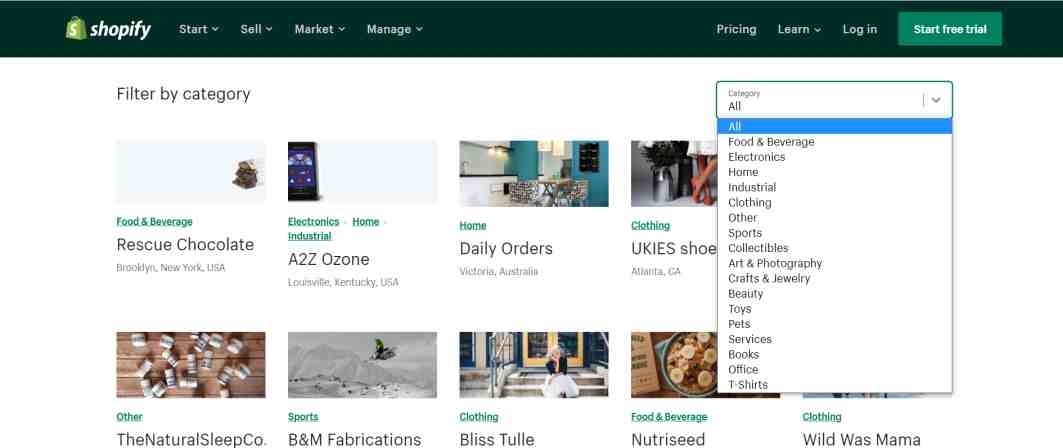Open the Wild Was Mama store title

pyautogui.click(x=862, y=439)
